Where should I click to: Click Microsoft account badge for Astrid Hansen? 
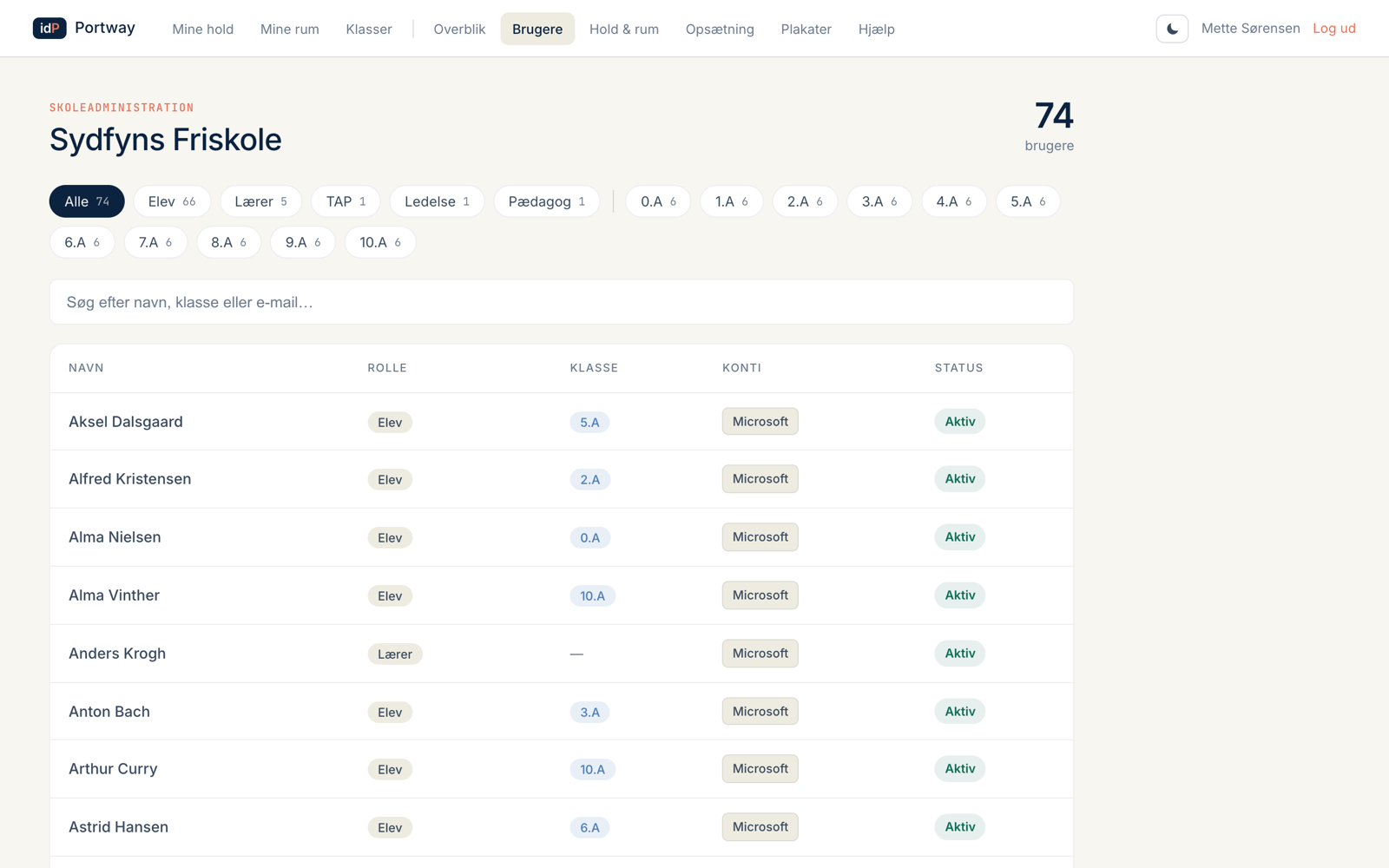(x=760, y=827)
